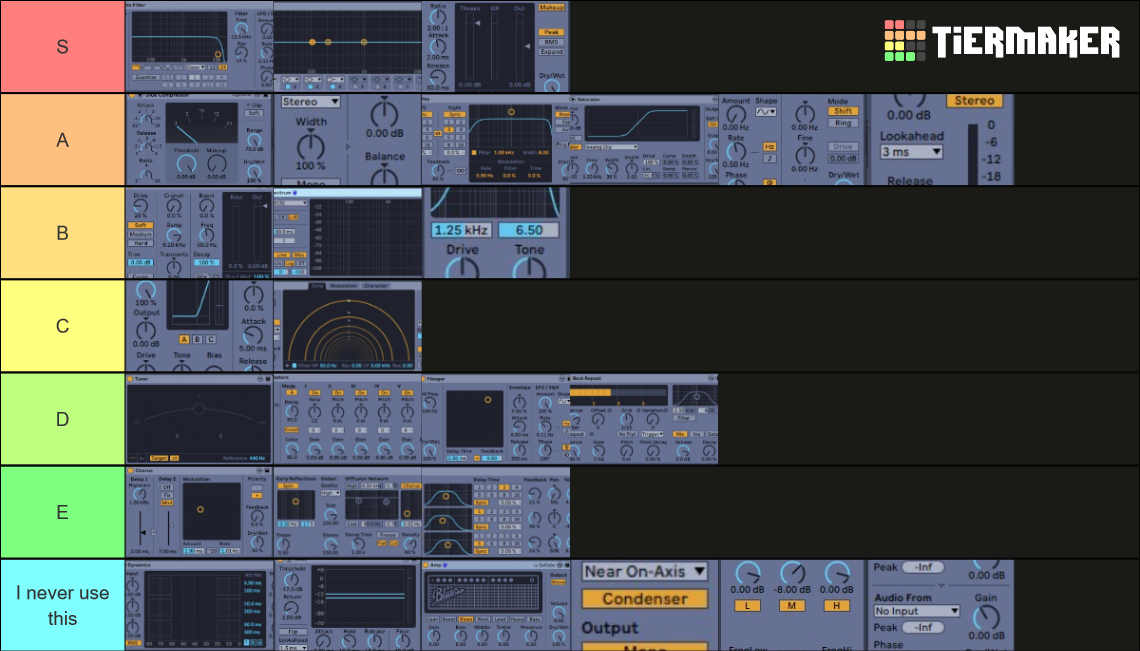1140x651 pixels.
Task: Switch Frequency Shifter to Ring mode
Action: 843,123
